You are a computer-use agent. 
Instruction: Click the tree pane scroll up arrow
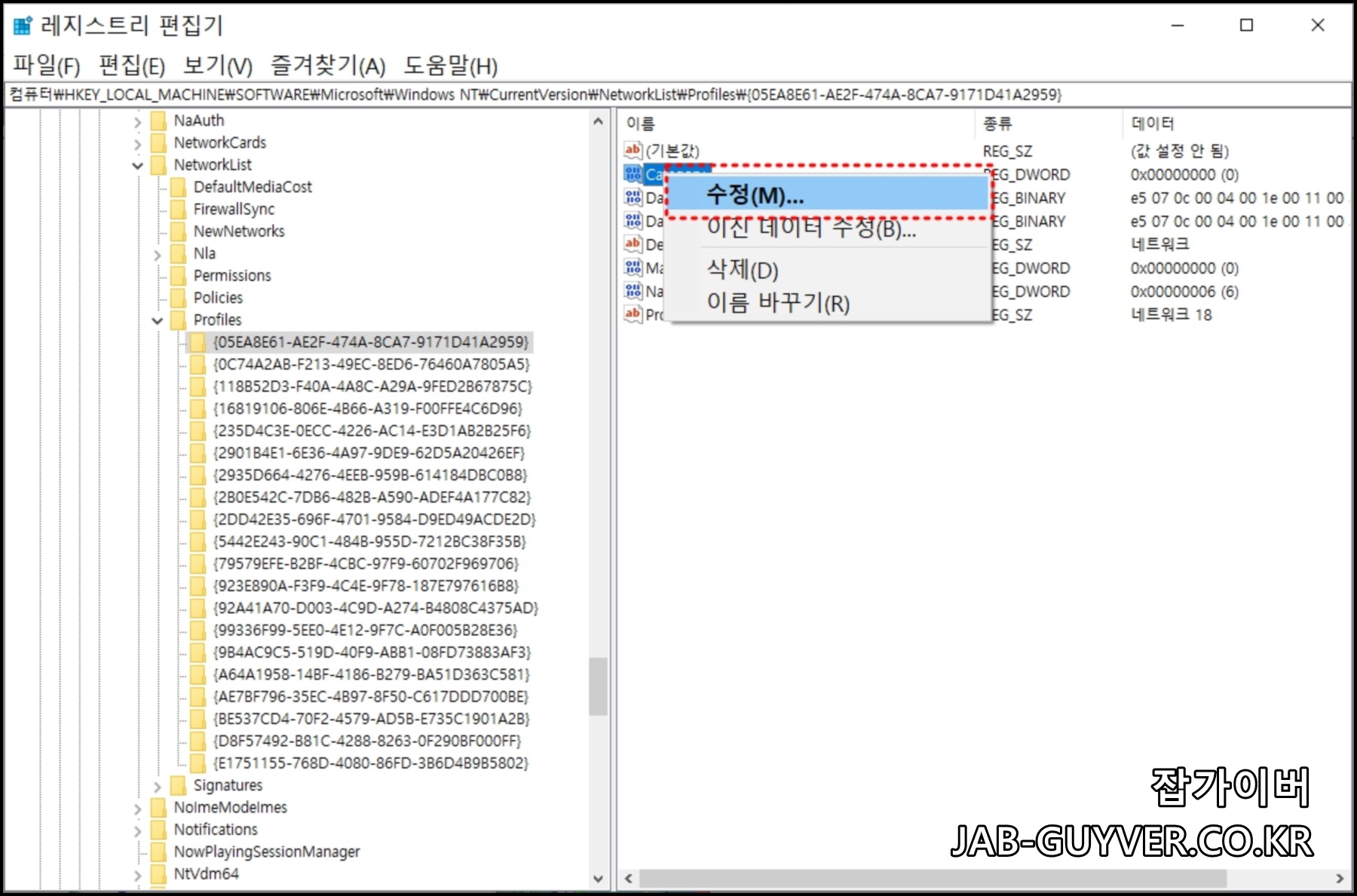tap(598, 121)
